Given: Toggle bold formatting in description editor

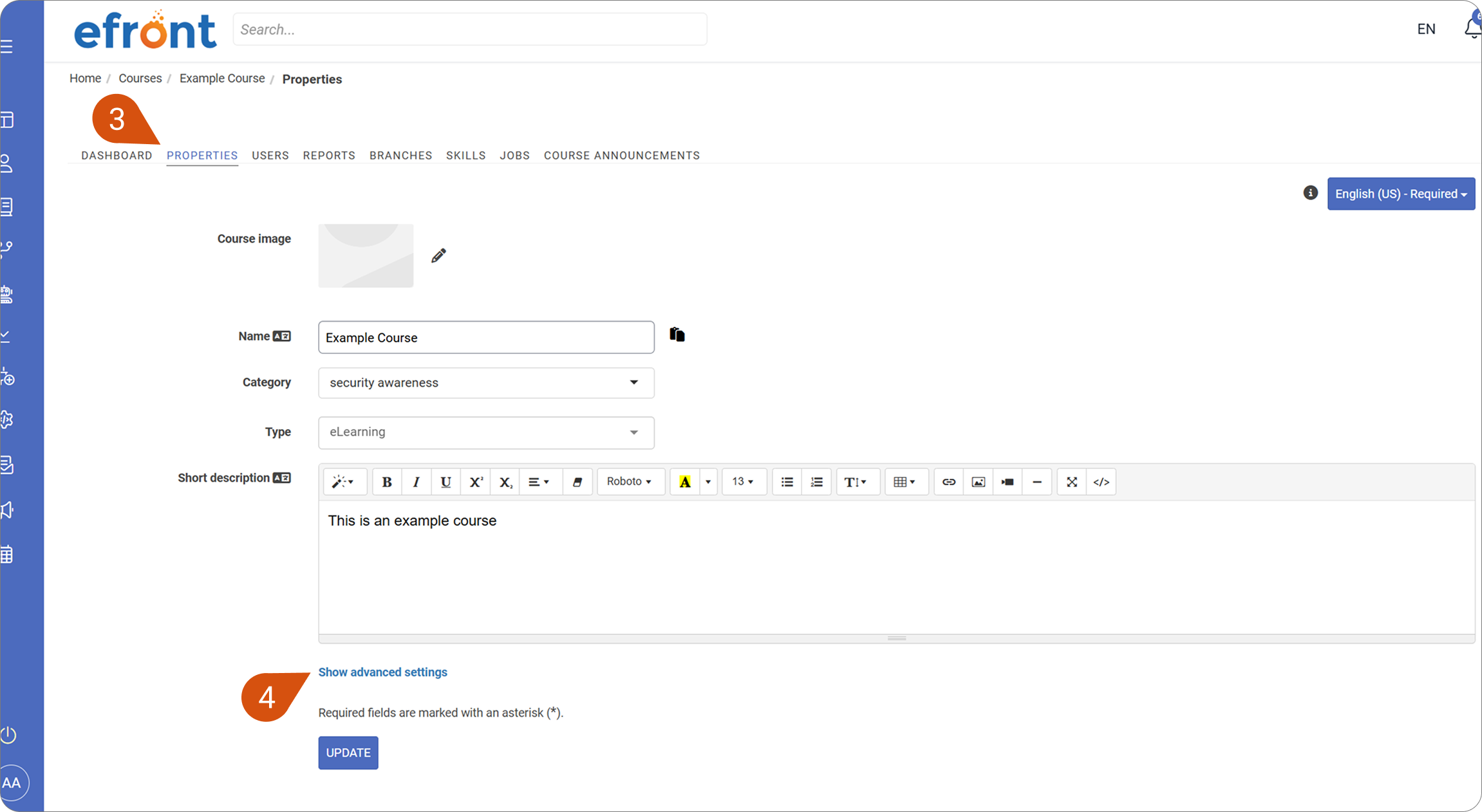Looking at the screenshot, I should (386, 482).
